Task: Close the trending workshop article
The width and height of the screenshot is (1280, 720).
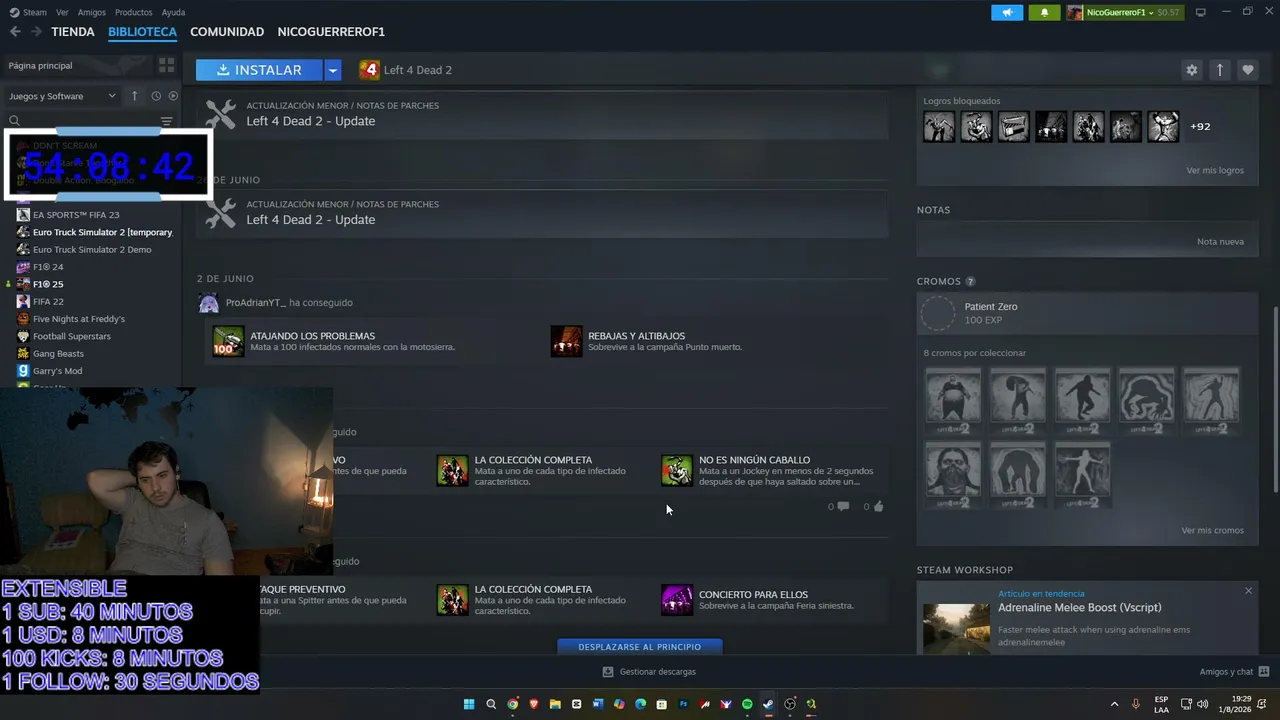Action: (x=1248, y=591)
